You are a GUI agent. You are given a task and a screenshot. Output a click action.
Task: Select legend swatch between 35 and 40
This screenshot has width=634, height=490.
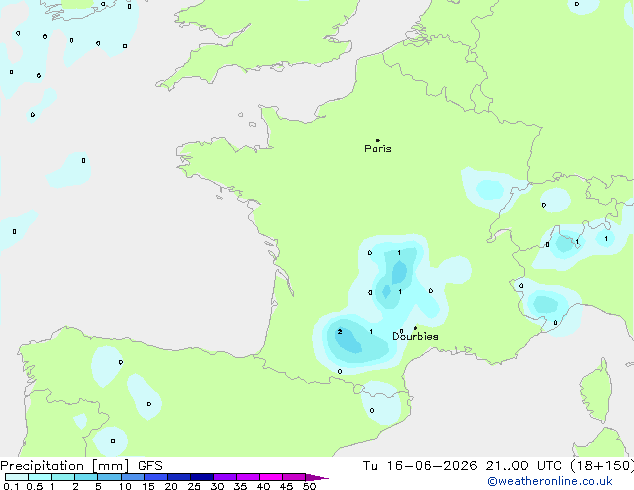[248, 477]
